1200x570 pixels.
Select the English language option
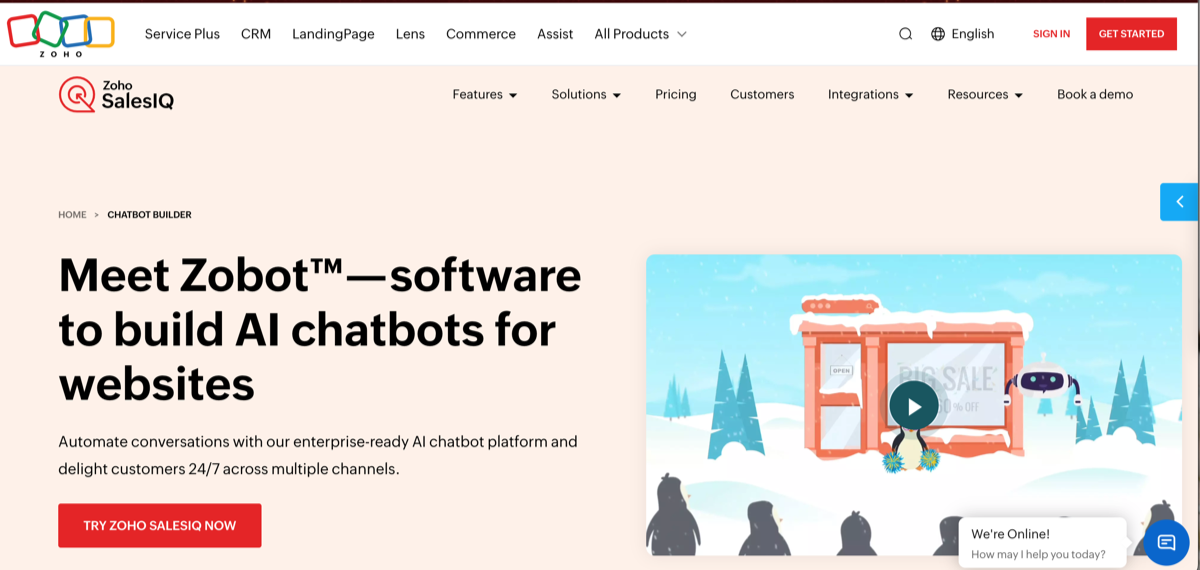pos(973,34)
